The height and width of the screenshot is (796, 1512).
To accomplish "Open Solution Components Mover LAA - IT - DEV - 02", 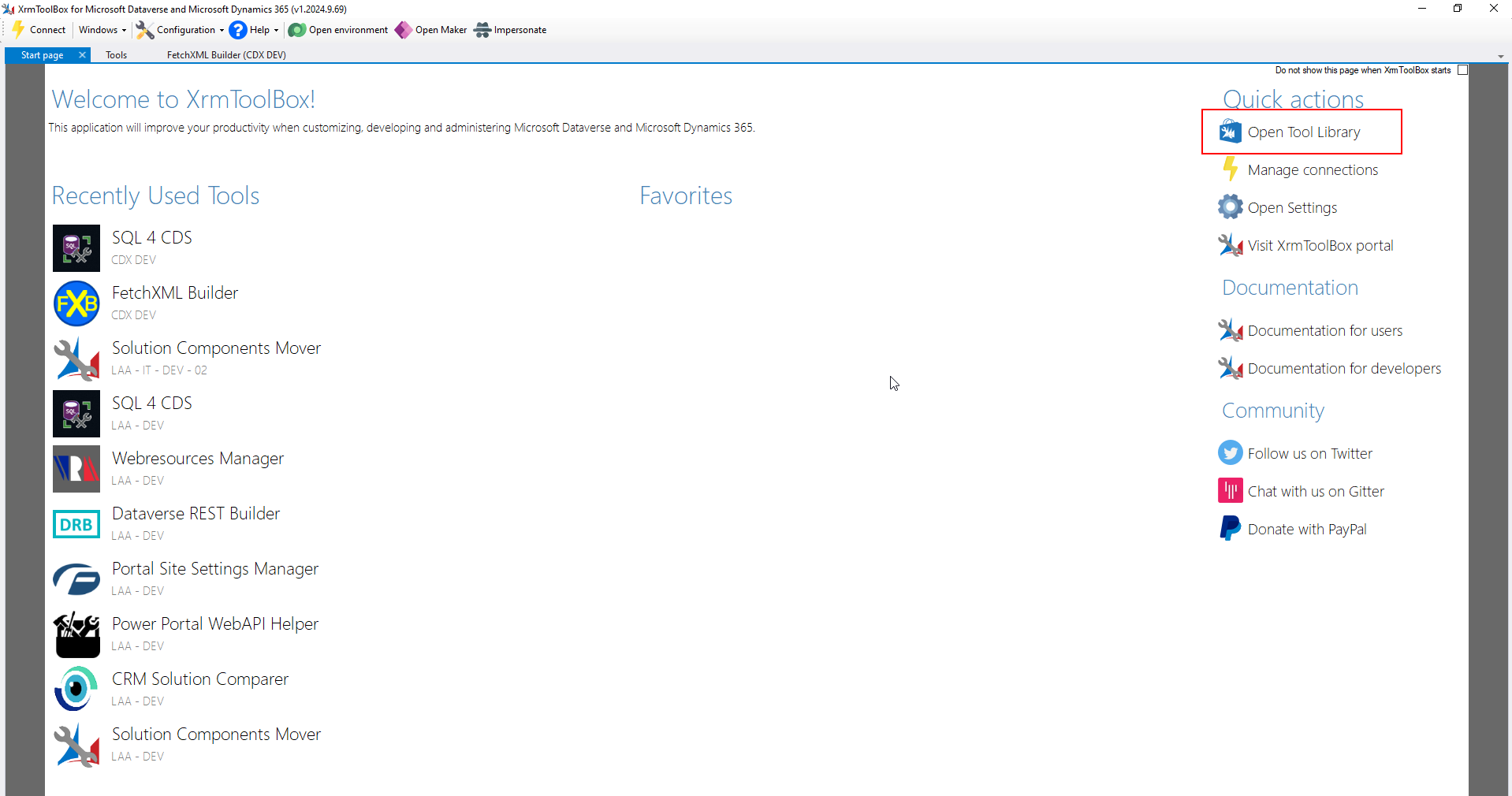I will click(x=216, y=348).
